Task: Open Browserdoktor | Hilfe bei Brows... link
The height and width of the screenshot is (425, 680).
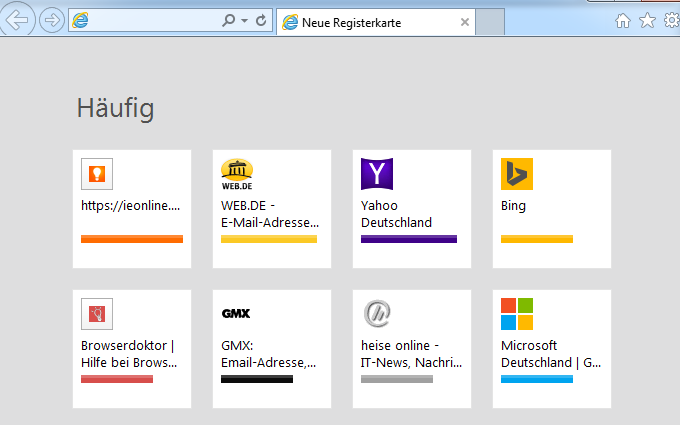Action: tap(129, 354)
